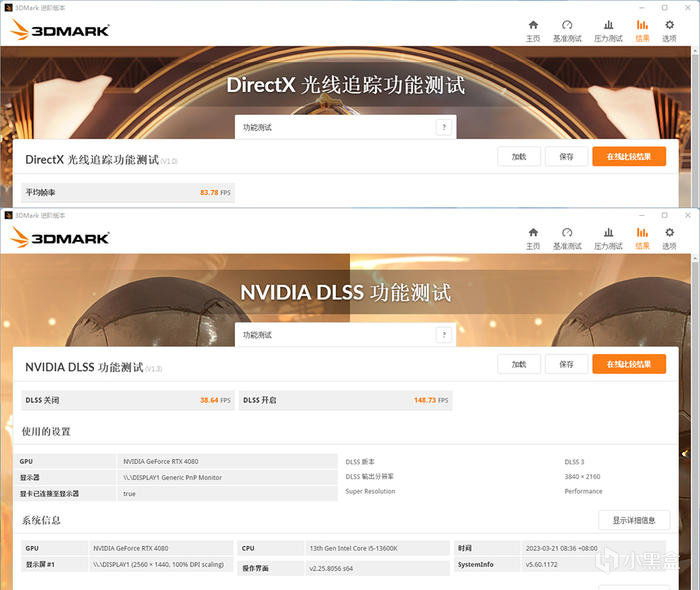The height and width of the screenshot is (590, 700).
Task: Click 3DMark logo in top window
Action: [59, 30]
